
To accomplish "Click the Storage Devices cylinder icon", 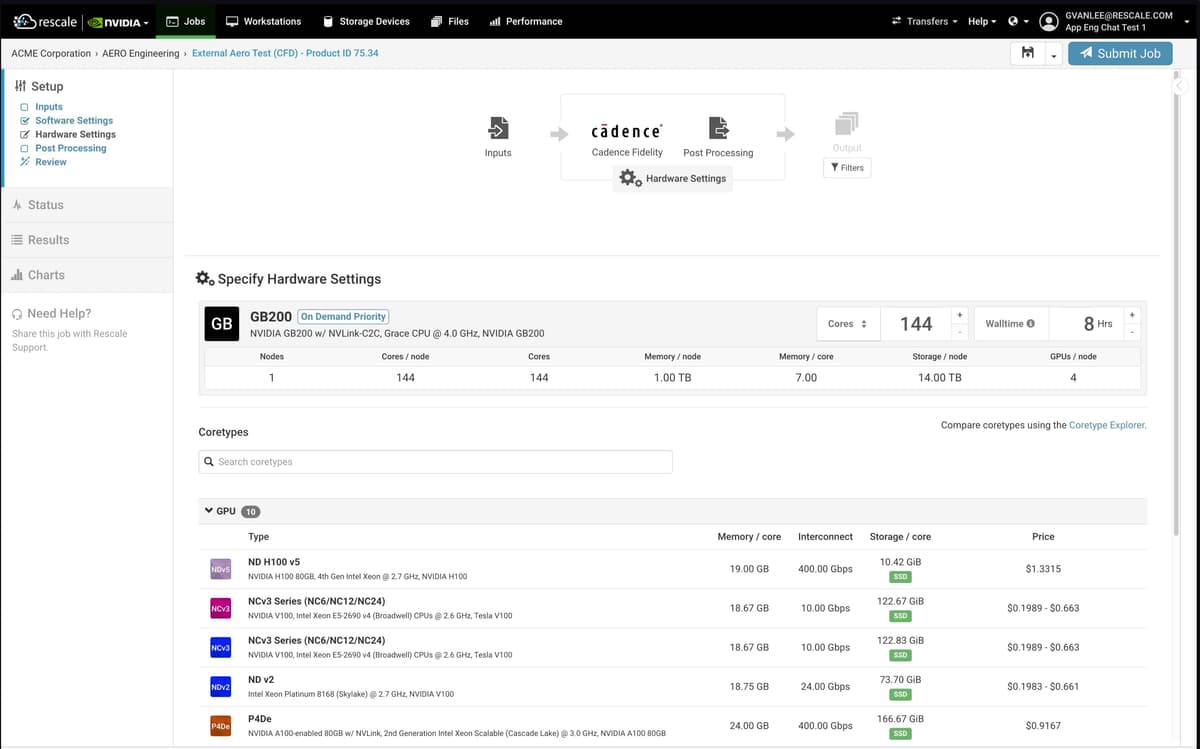I will tap(328, 21).
